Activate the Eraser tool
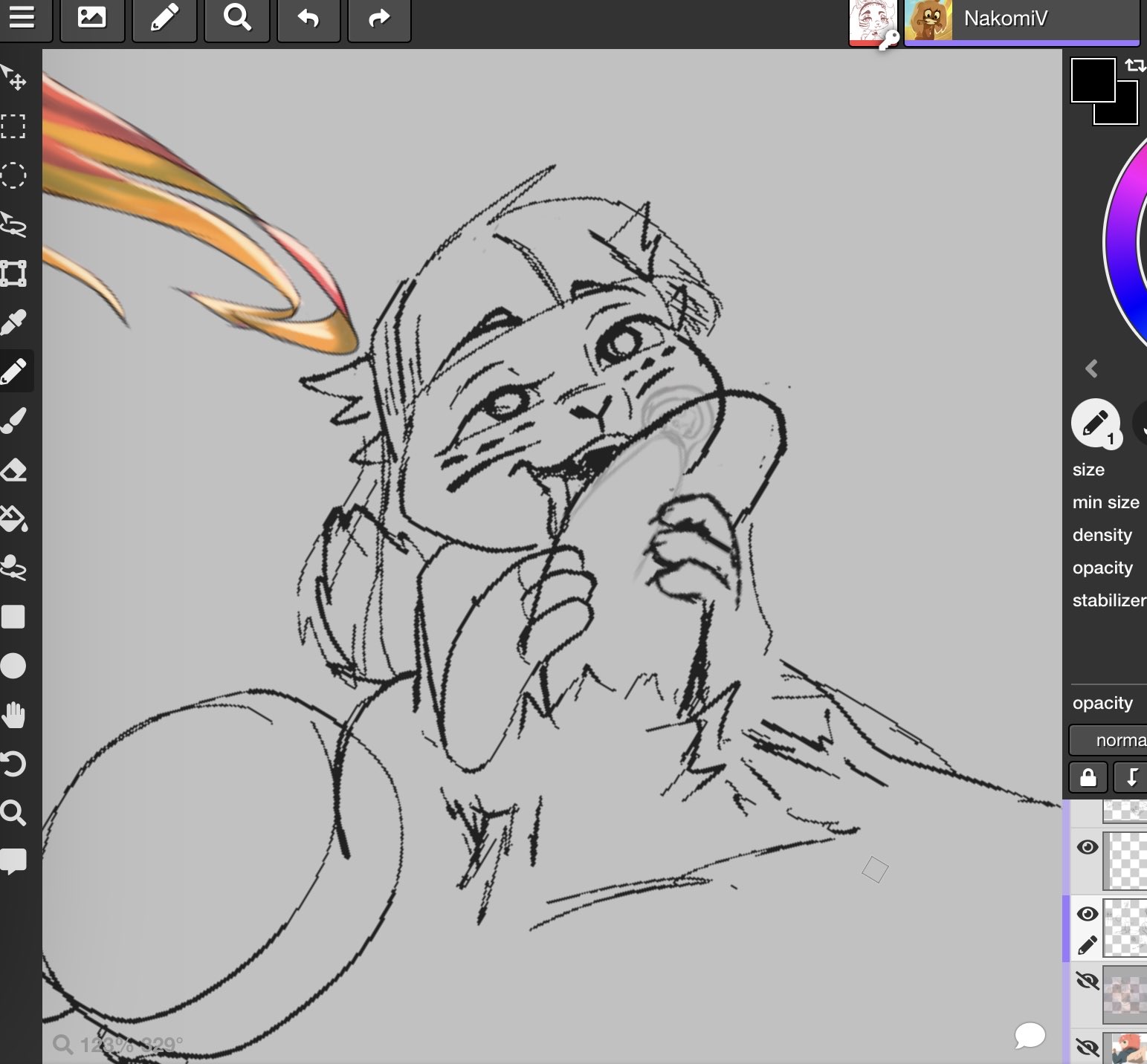 click(x=14, y=470)
